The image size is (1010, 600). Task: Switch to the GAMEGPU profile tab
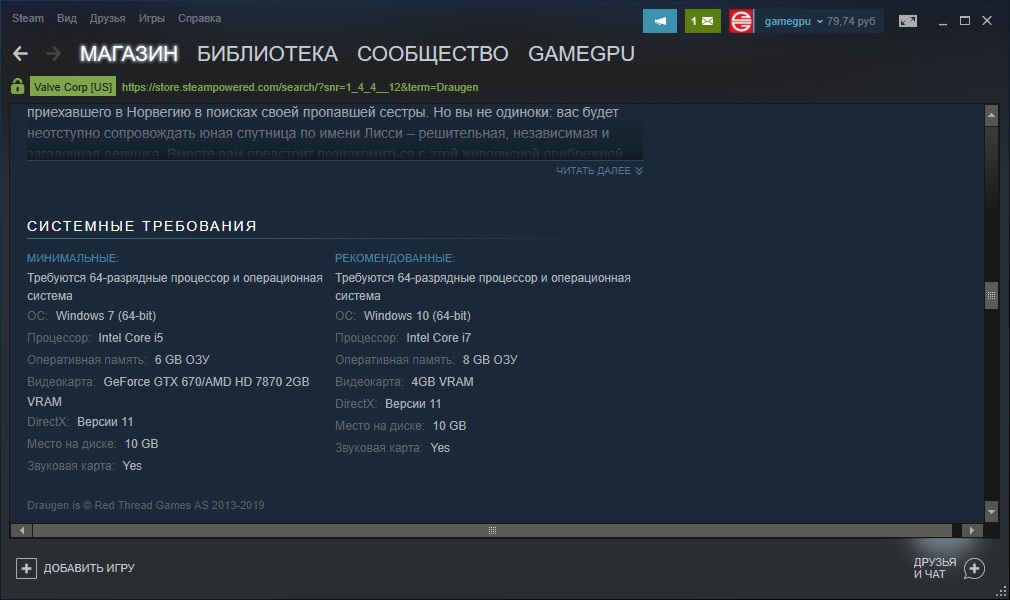(x=581, y=53)
